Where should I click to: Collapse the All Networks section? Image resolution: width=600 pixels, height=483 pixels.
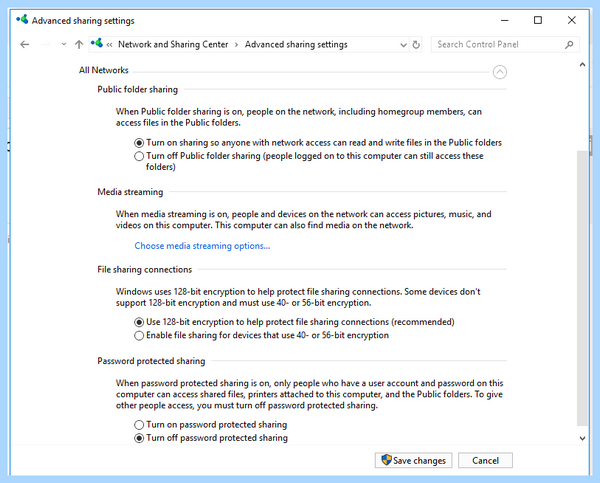pos(499,72)
